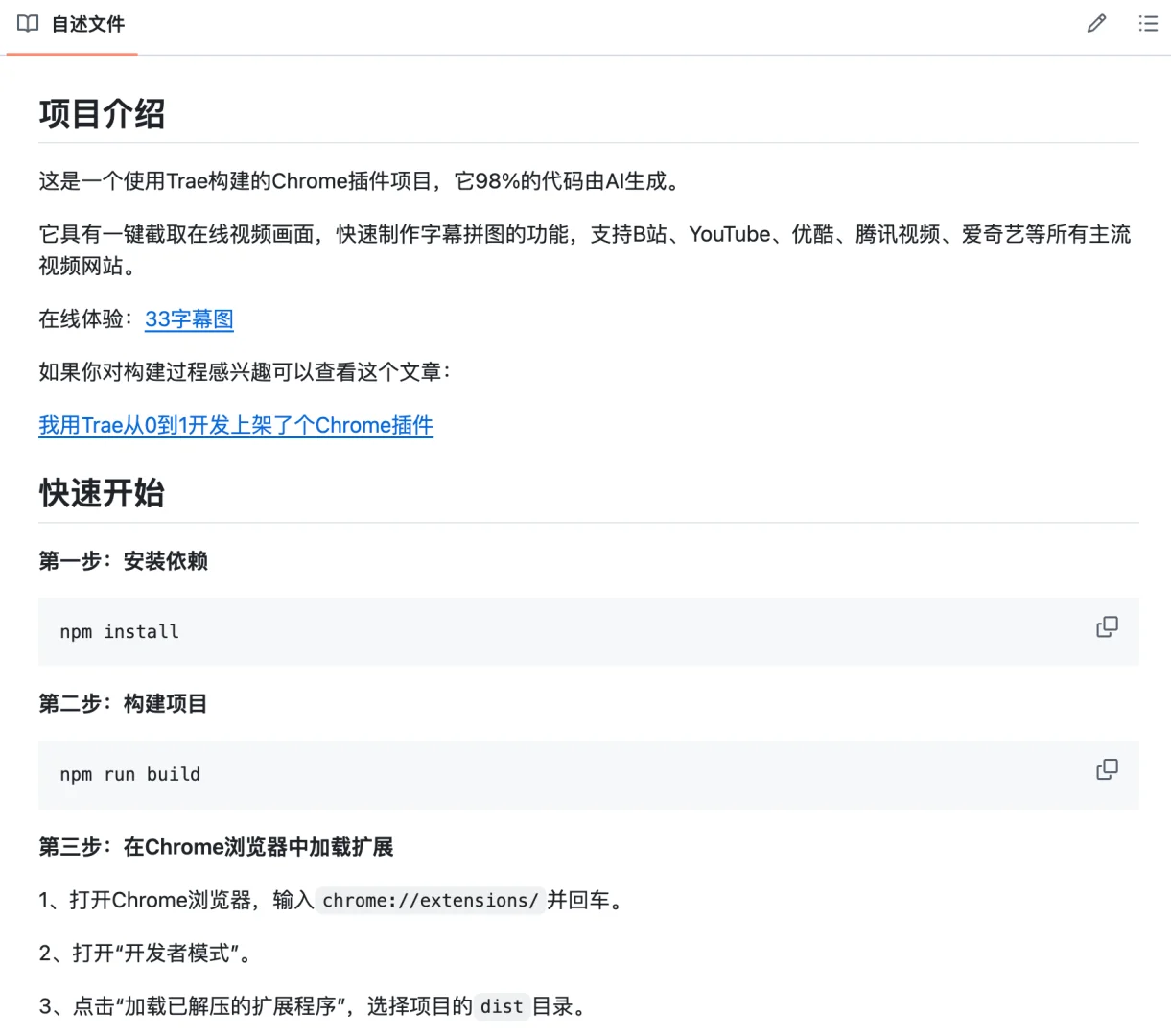Click the dist inline code snippet
1171x1036 pixels.
click(x=501, y=1007)
